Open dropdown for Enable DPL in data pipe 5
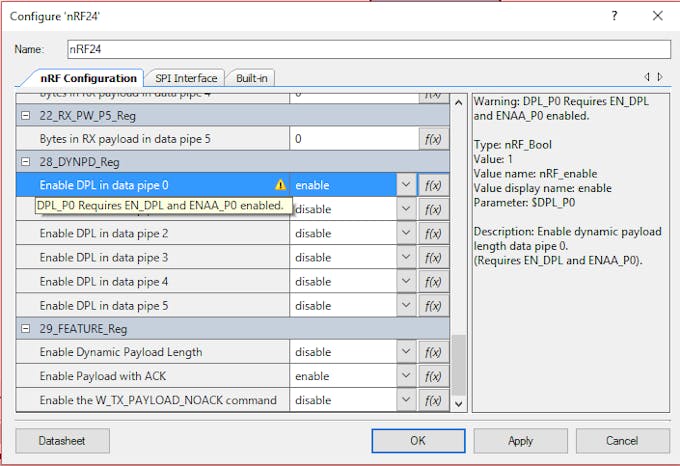The height and width of the screenshot is (466, 680). point(406,306)
